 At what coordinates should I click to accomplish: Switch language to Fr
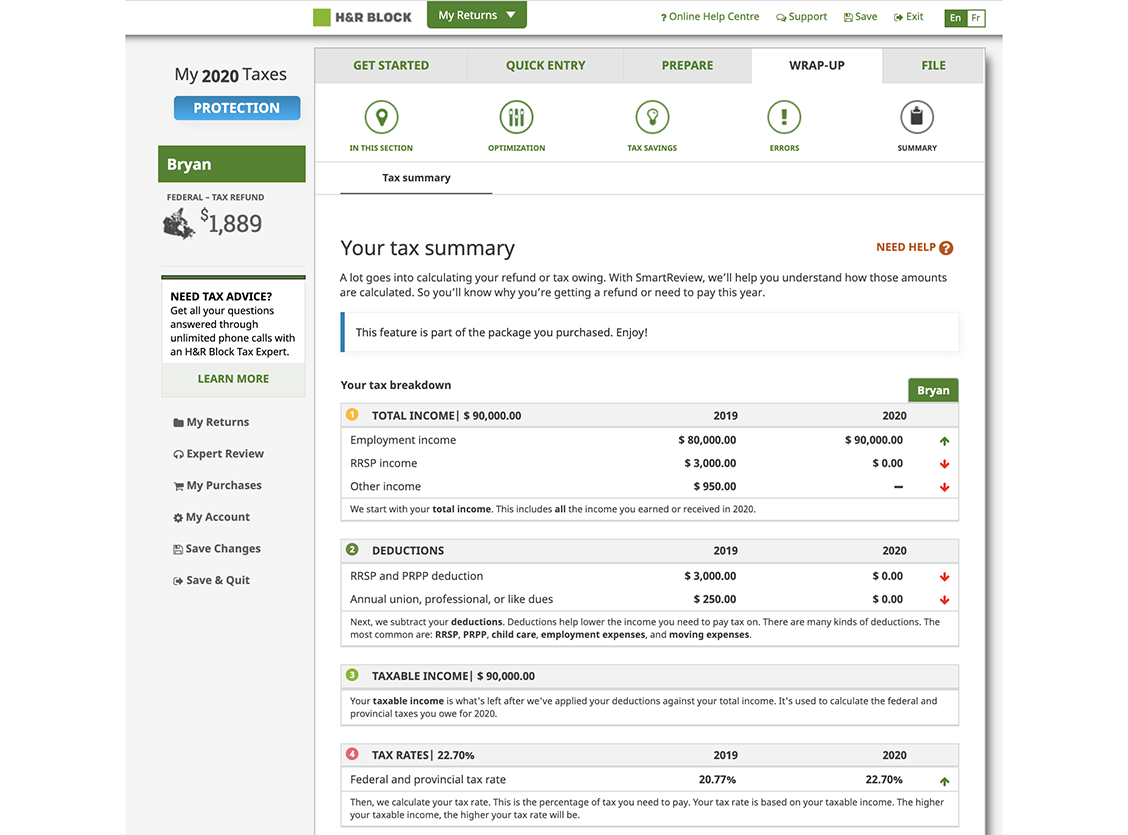pos(975,17)
